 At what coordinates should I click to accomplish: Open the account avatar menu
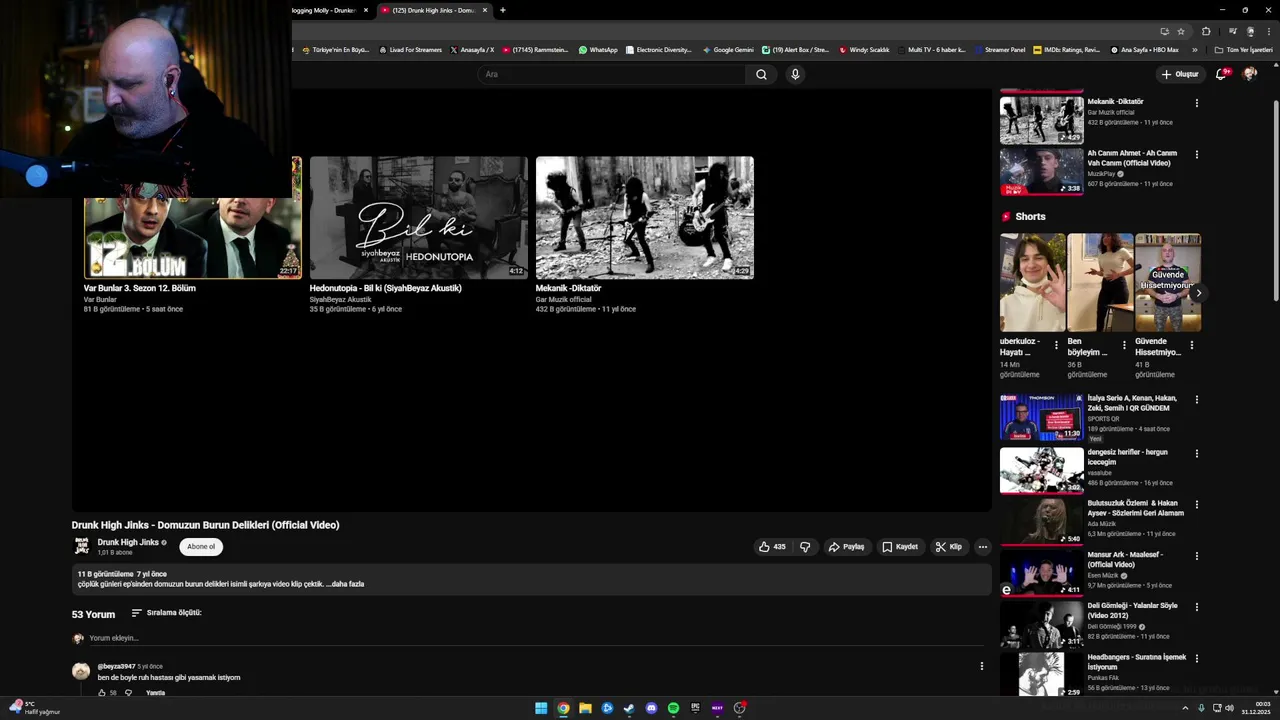click(x=1249, y=74)
